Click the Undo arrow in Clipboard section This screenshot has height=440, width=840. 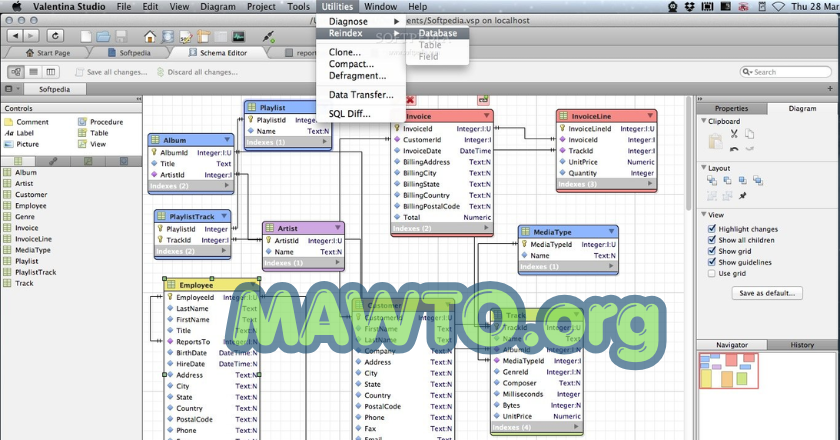click(734, 149)
